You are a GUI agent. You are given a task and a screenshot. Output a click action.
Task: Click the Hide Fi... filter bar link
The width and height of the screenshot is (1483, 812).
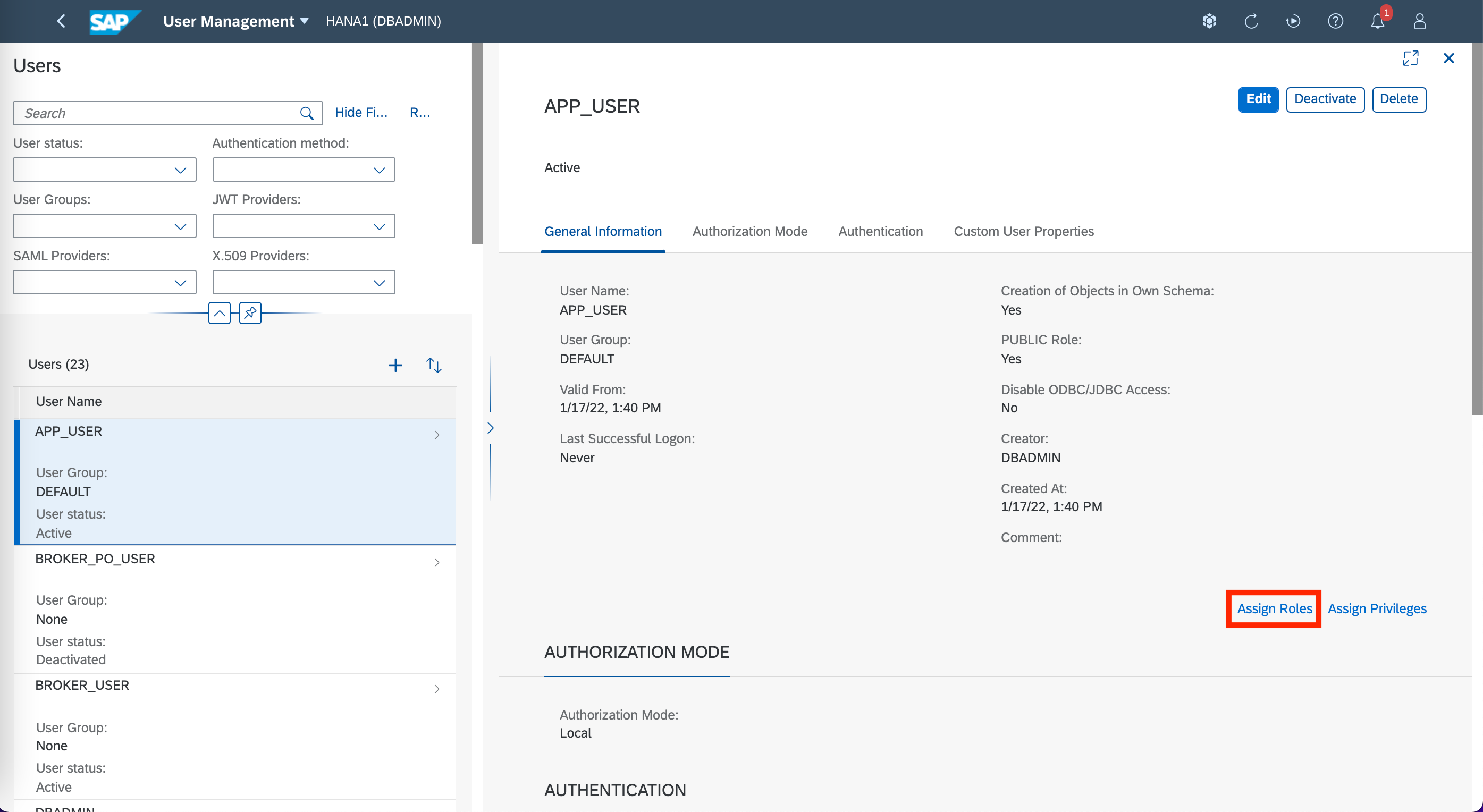click(361, 112)
